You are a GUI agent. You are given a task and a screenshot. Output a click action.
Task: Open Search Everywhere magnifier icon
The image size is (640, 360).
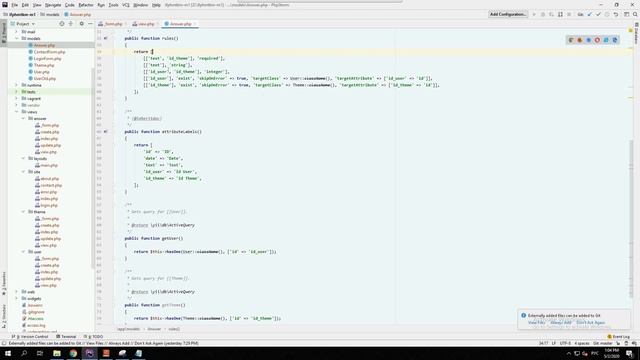click(635, 14)
